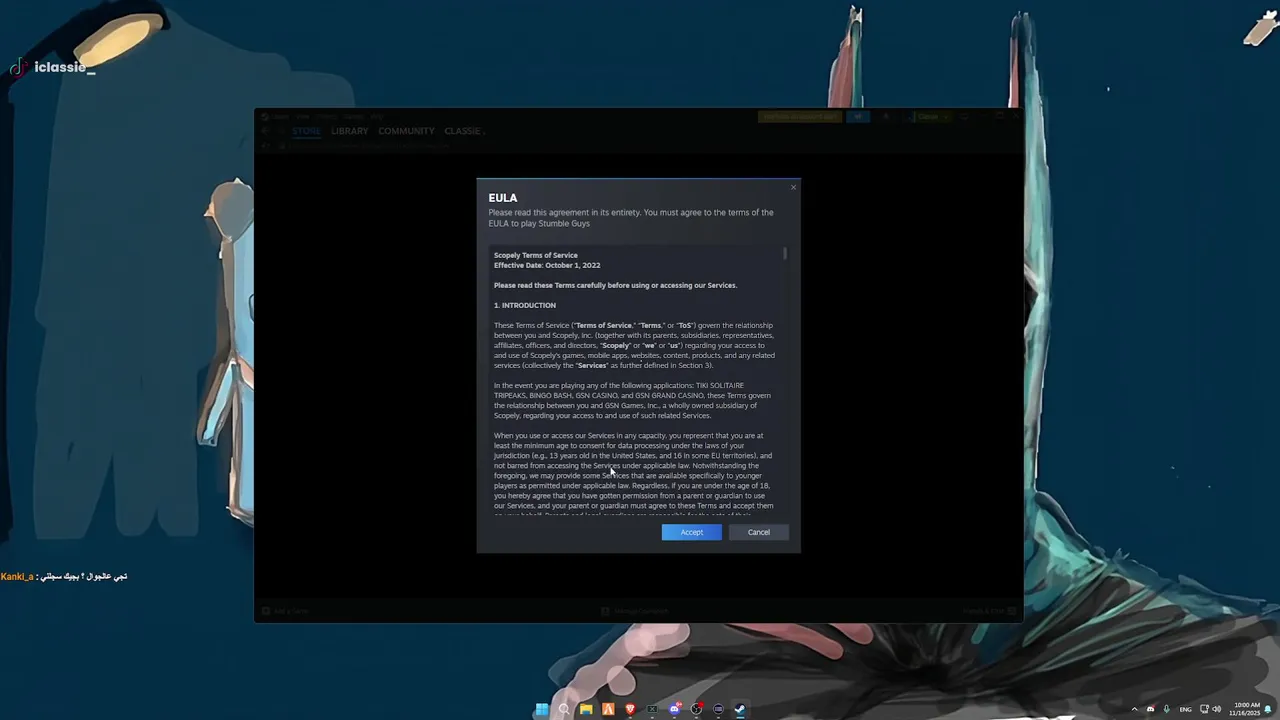The image size is (1280, 720).
Task: Open Windows taskbar search
Action: click(564, 709)
